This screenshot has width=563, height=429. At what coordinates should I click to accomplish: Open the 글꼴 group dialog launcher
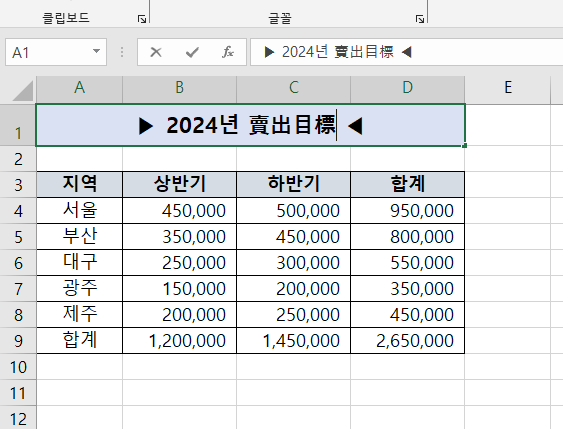[x=420, y=19]
